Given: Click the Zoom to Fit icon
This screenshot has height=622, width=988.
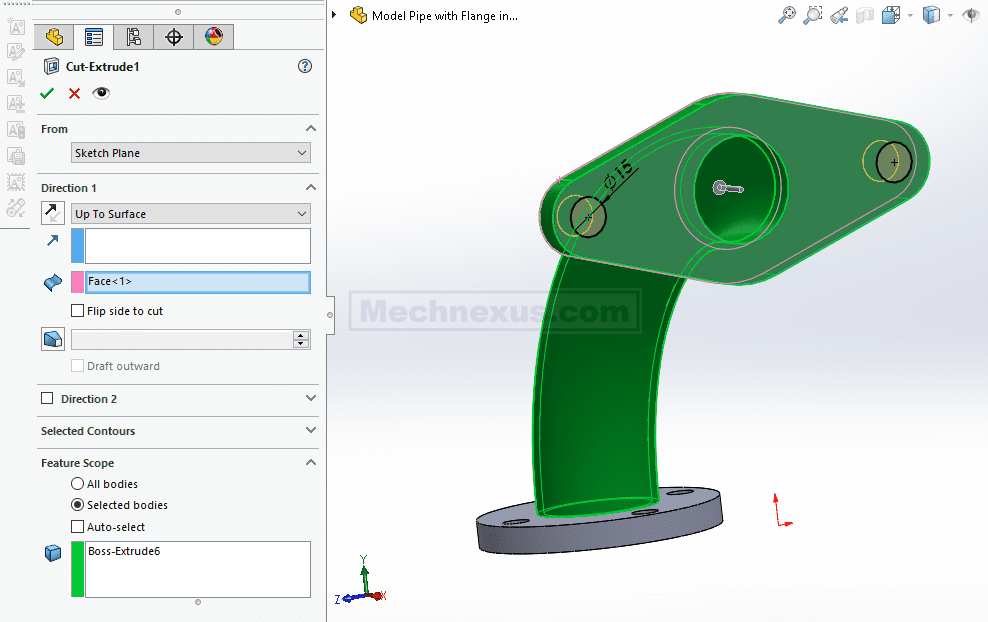Looking at the screenshot, I should coord(787,15).
